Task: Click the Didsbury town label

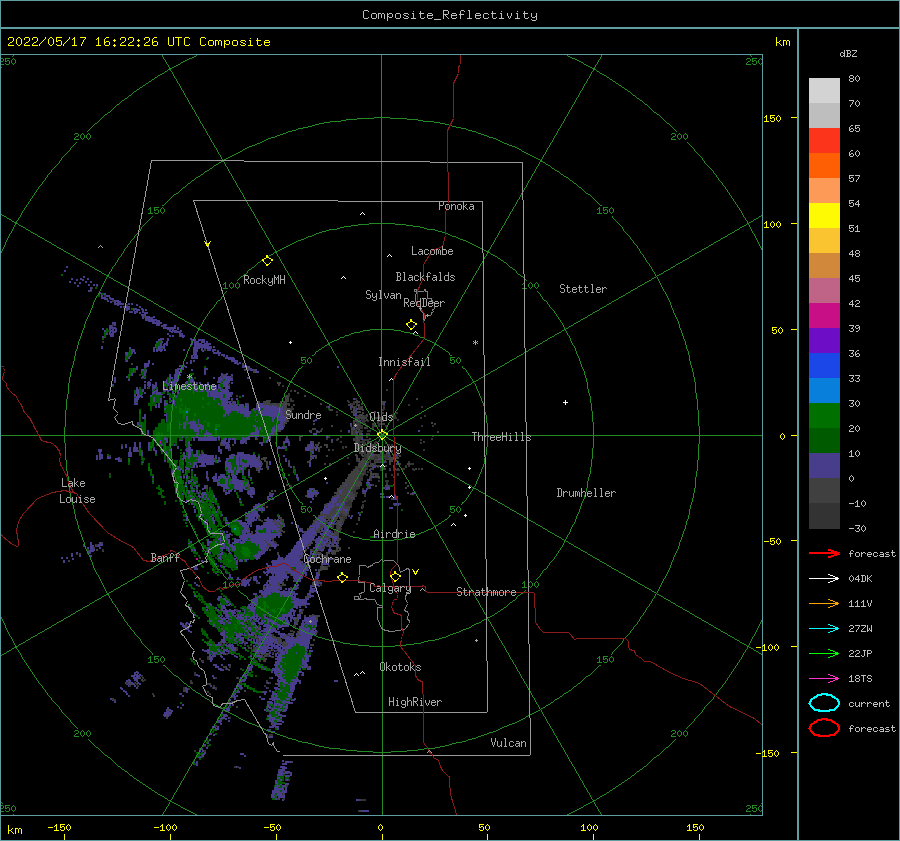Action: click(377, 448)
